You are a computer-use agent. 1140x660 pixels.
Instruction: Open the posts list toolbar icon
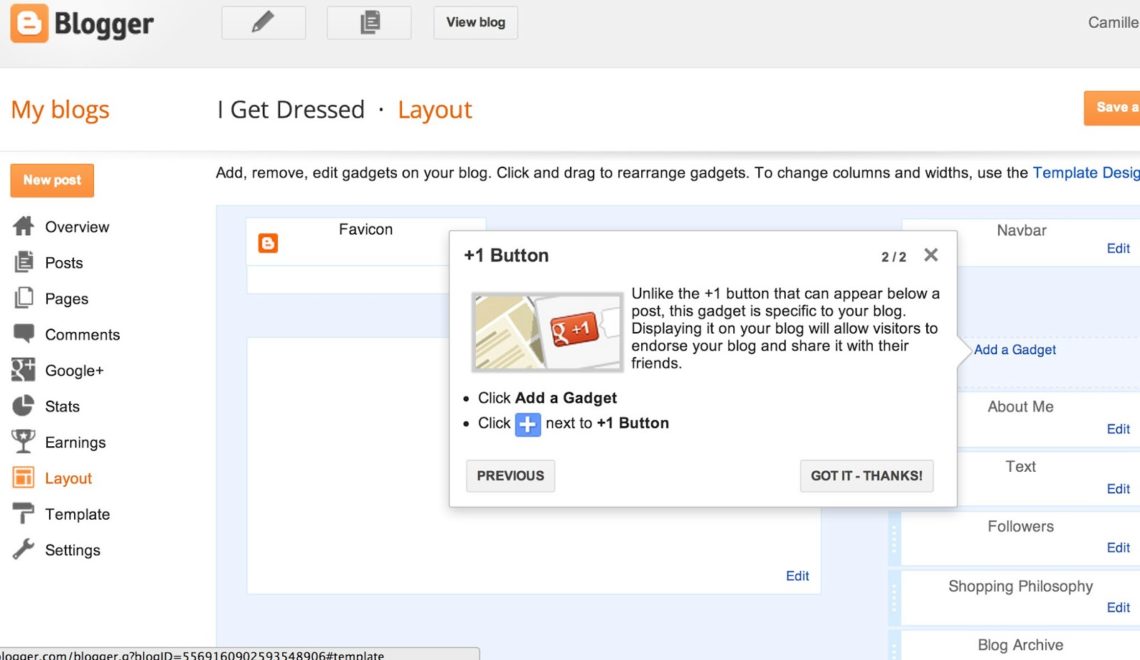tap(369, 23)
